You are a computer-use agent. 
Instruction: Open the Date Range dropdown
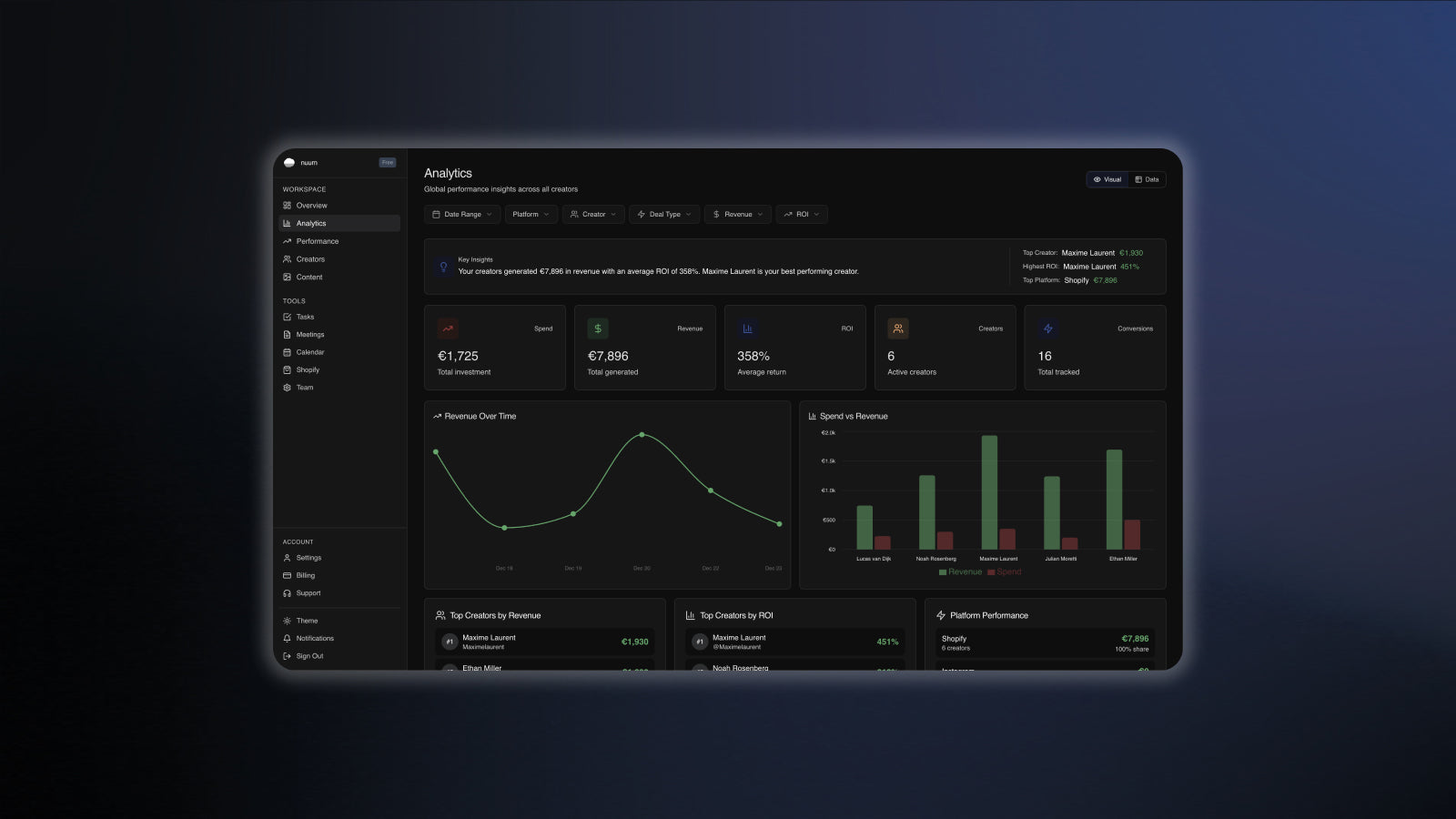(x=462, y=215)
